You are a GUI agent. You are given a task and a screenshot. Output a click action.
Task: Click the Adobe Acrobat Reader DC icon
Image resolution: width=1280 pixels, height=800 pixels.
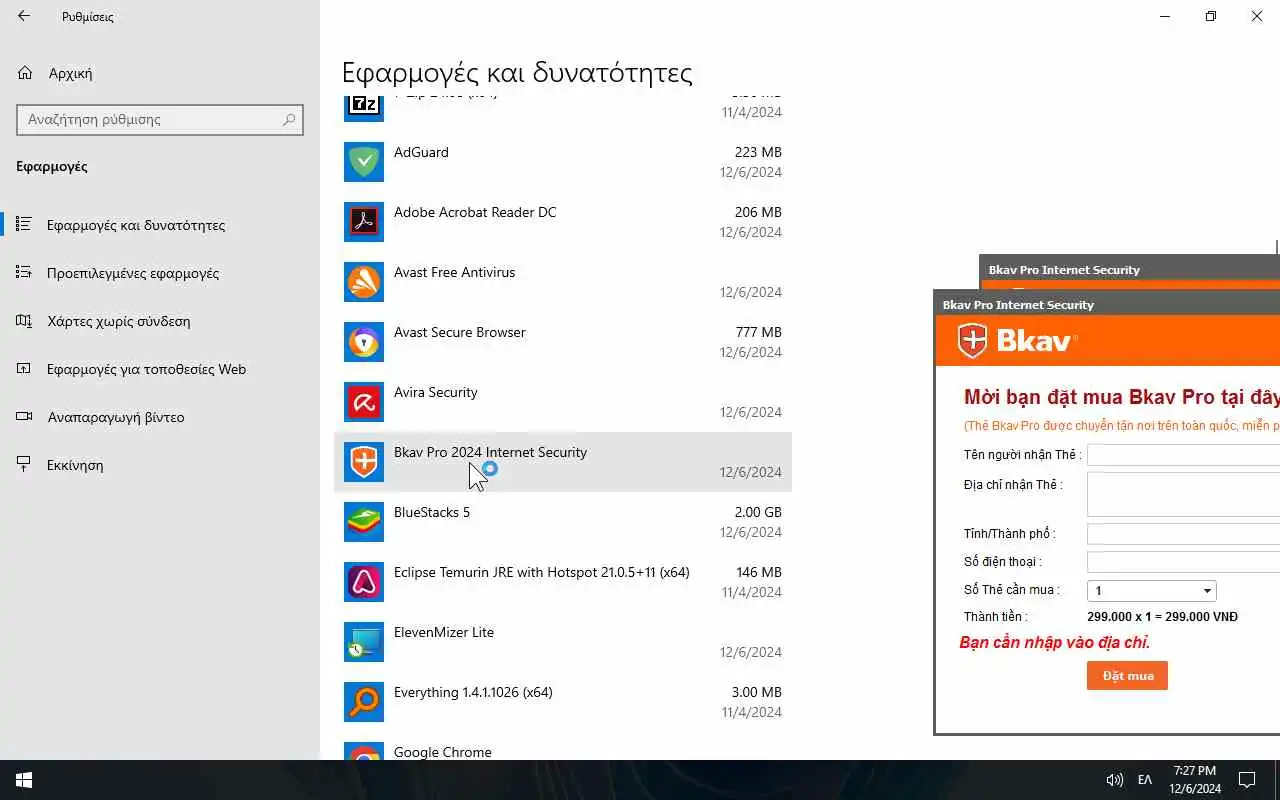[x=363, y=222]
